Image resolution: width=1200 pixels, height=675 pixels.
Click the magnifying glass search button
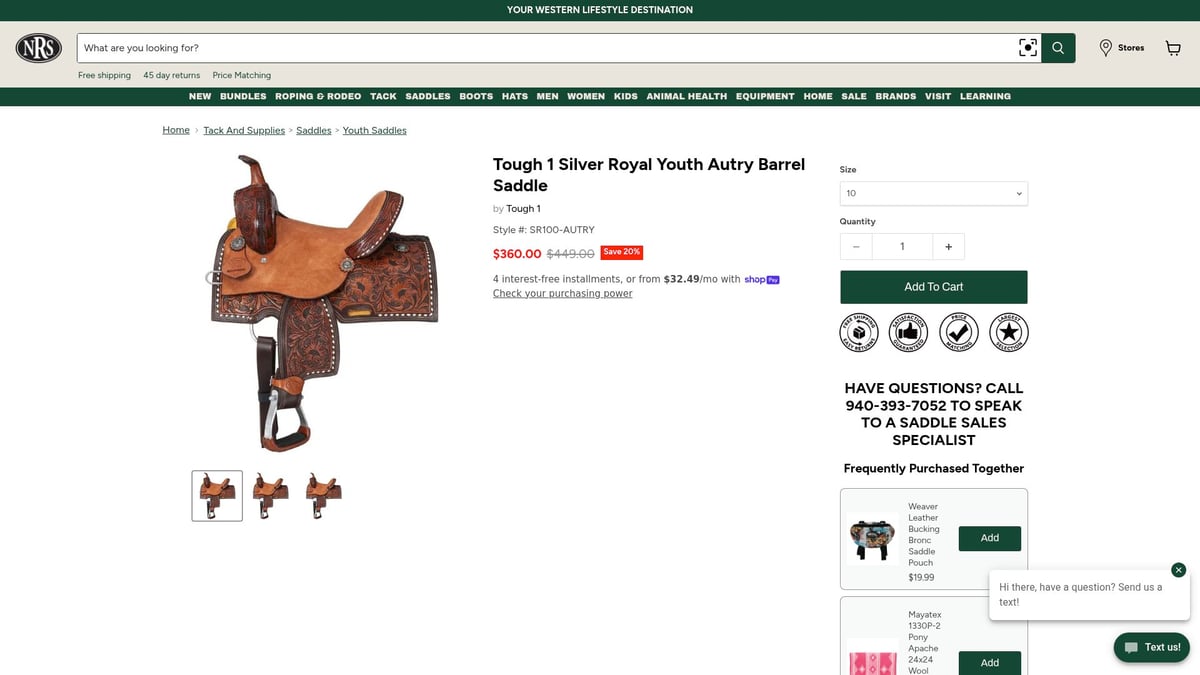1058,48
